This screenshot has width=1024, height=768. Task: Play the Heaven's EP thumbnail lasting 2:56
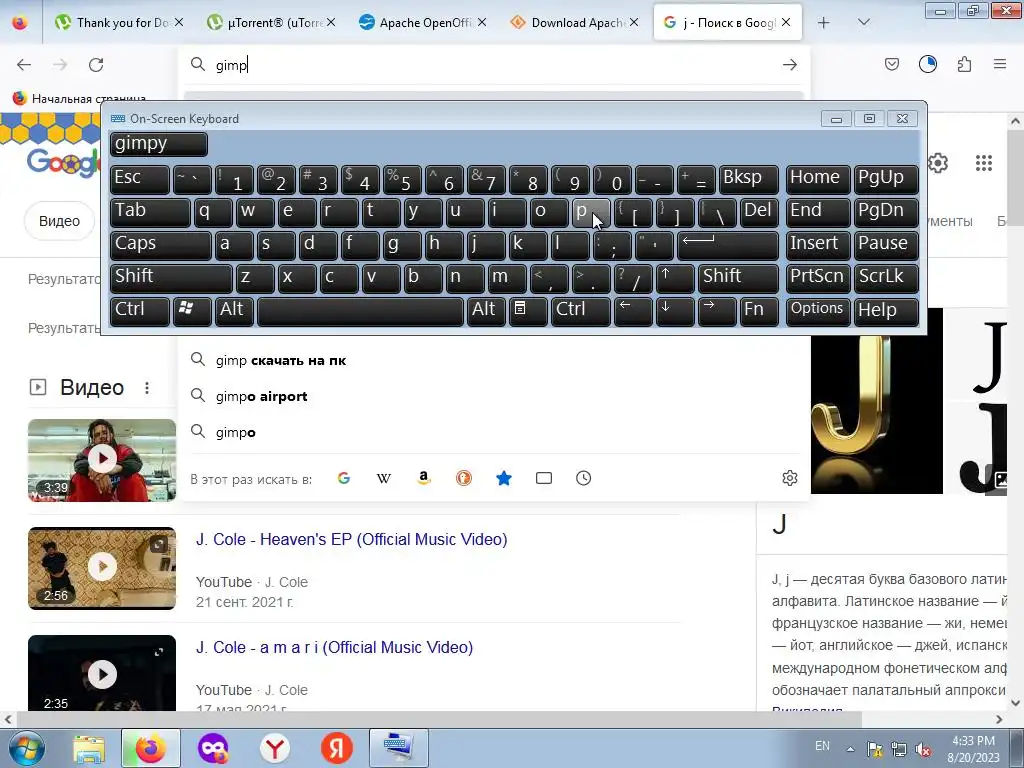(102, 568)
